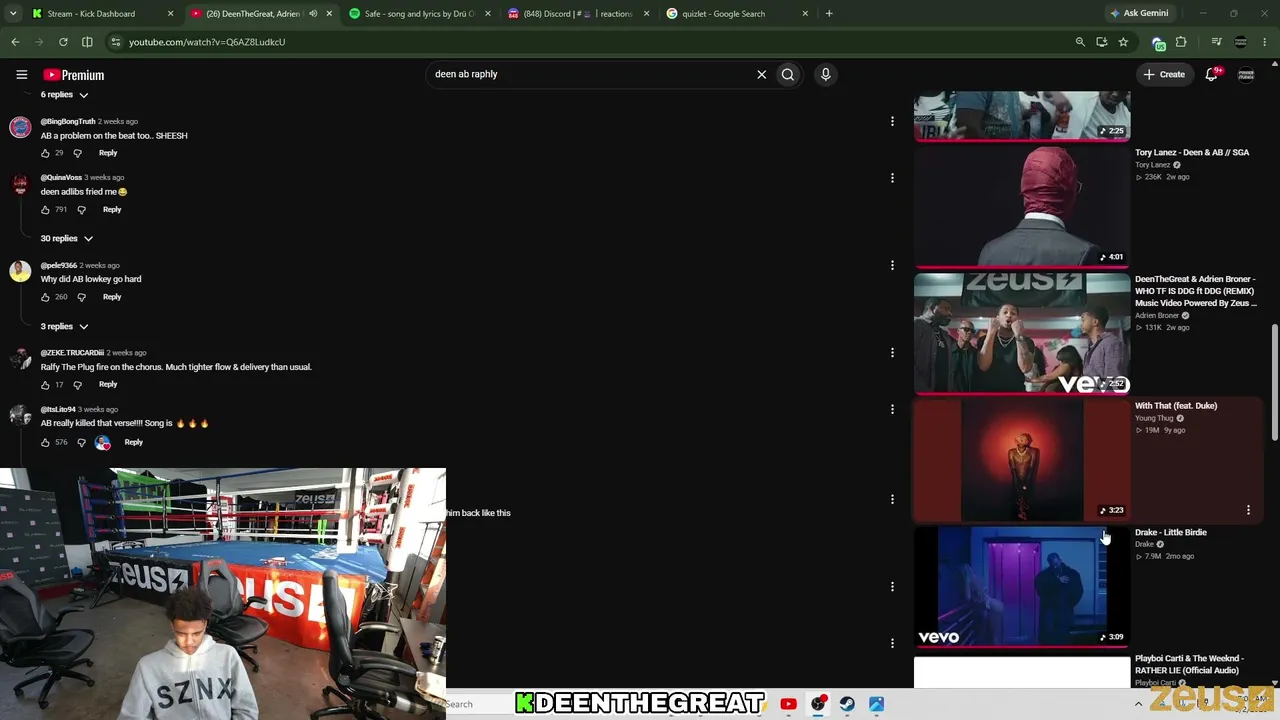The image size is (1280, 720).
Task: Open the YouTube account avatar menu
Action: [x=1246, y=74]
